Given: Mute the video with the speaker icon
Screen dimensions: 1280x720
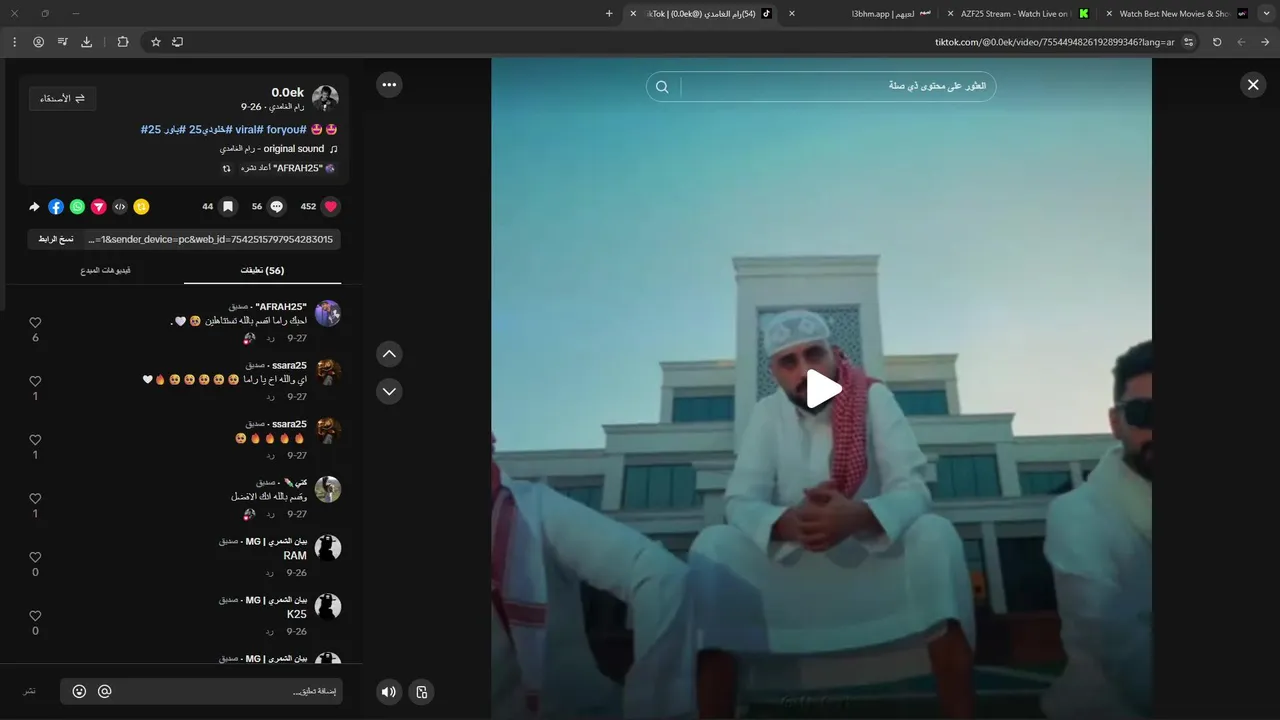Looking at the screenshot, I should coord(389,692).
